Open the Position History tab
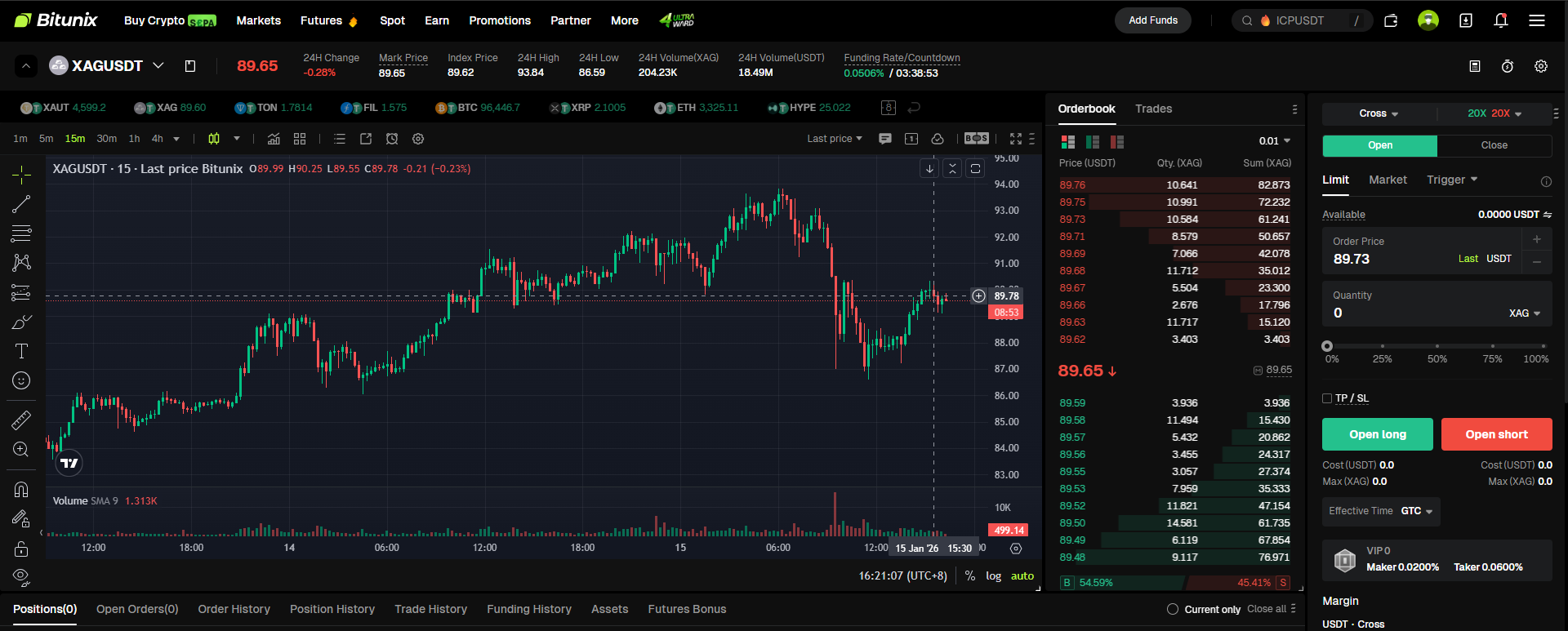The height and width of the screenshot is (631, 1568). (332, 609)
